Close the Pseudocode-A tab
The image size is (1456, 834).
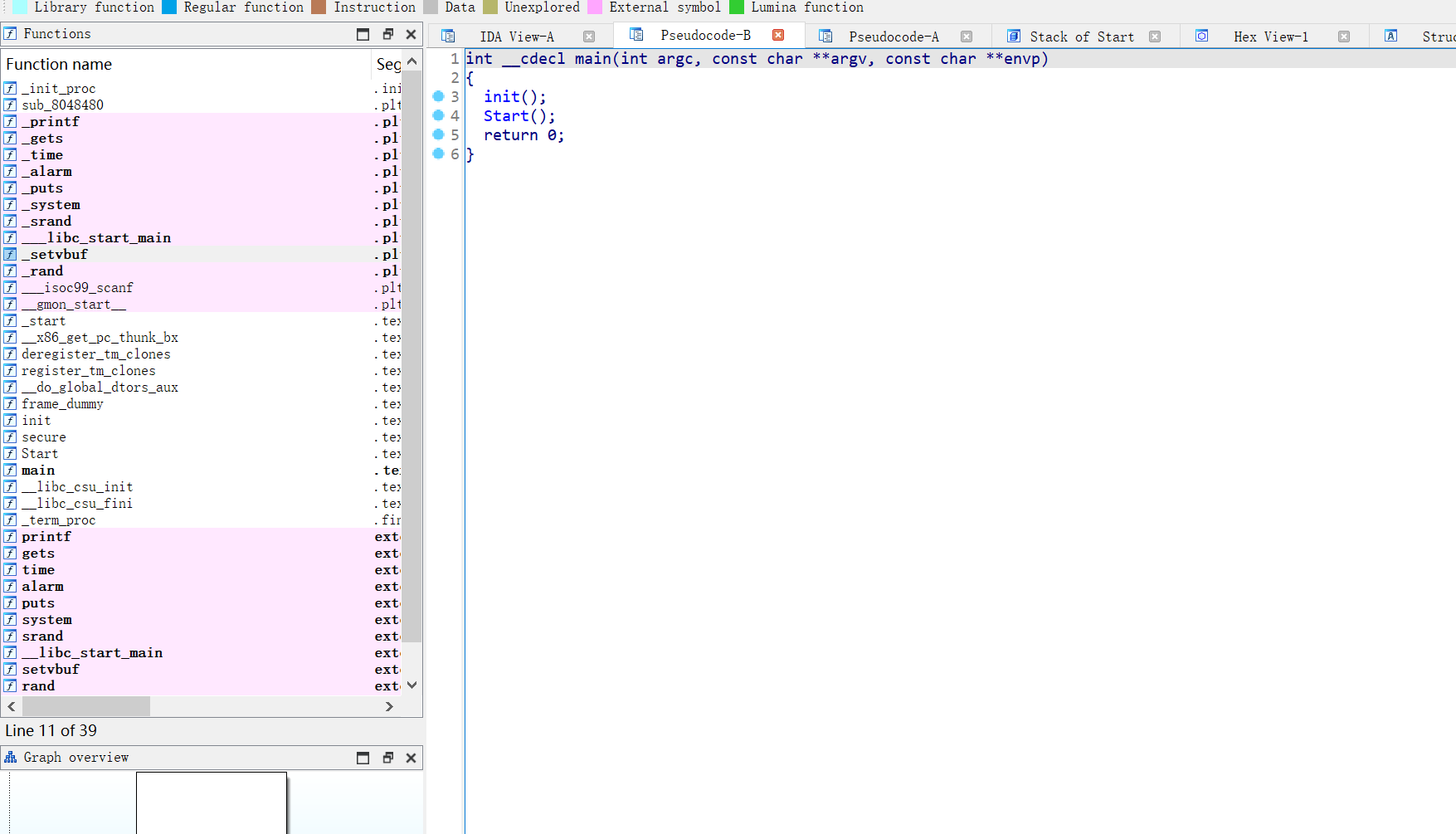coord(967,37)
